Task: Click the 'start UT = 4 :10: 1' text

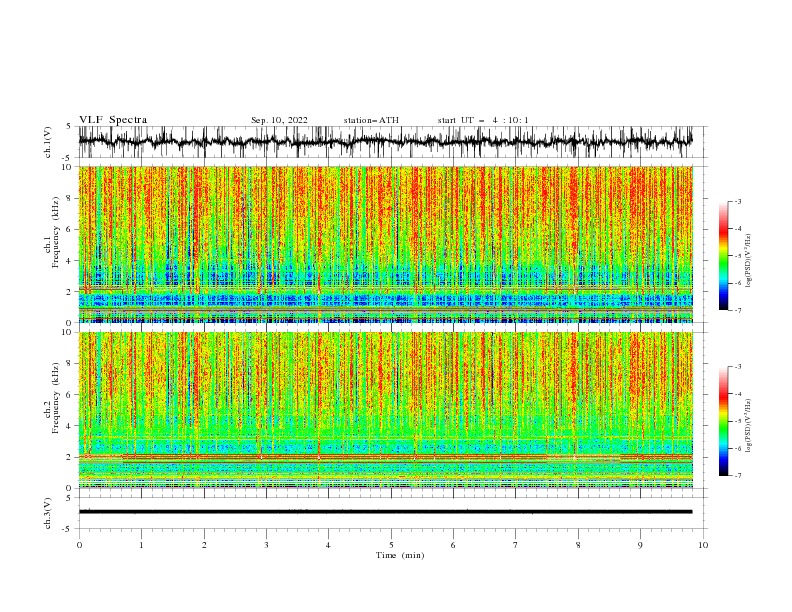Action: 483,120
